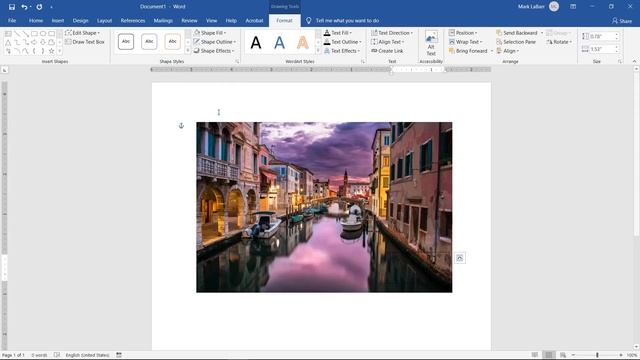
Task: Apply the orange WordArt style A
Action: click(302, 42)
